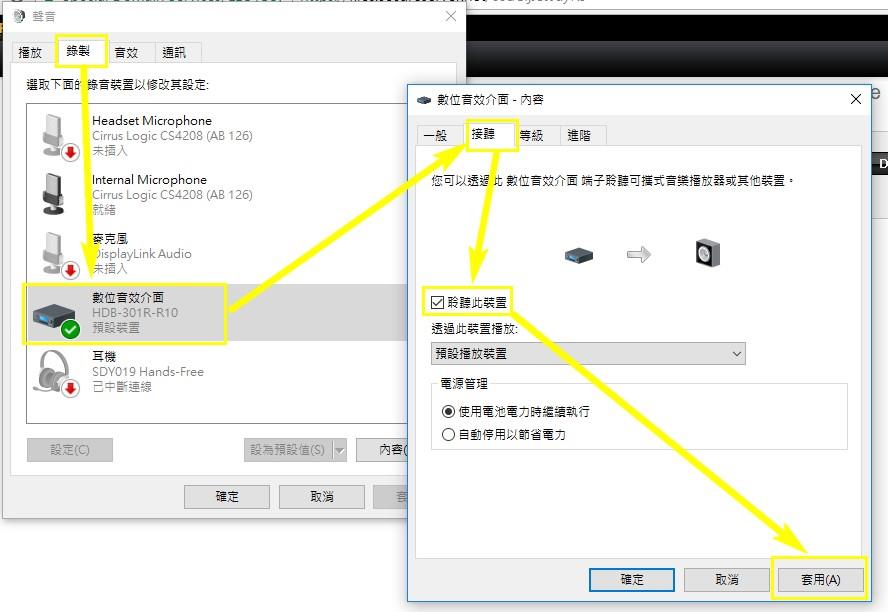Click the 套用(A) button
The image size is (888, 612).
point(821,580)
